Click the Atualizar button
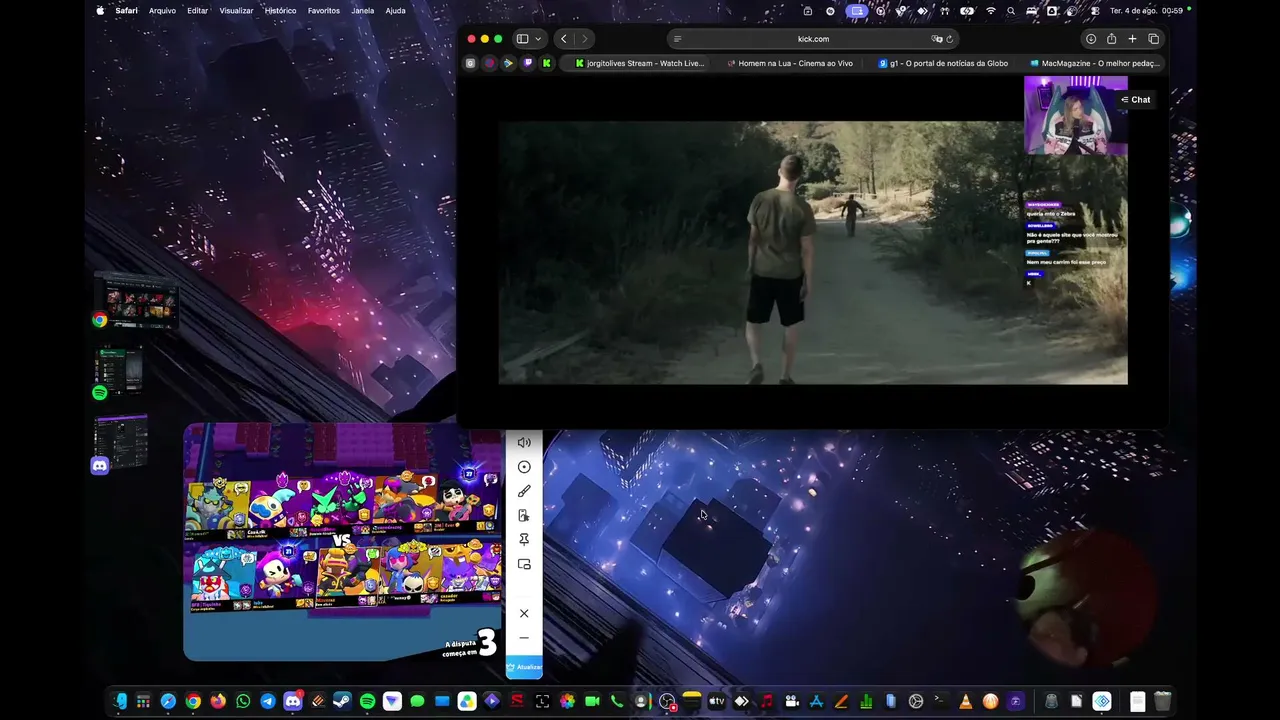 pyautogui.click(x=524, y=667)
